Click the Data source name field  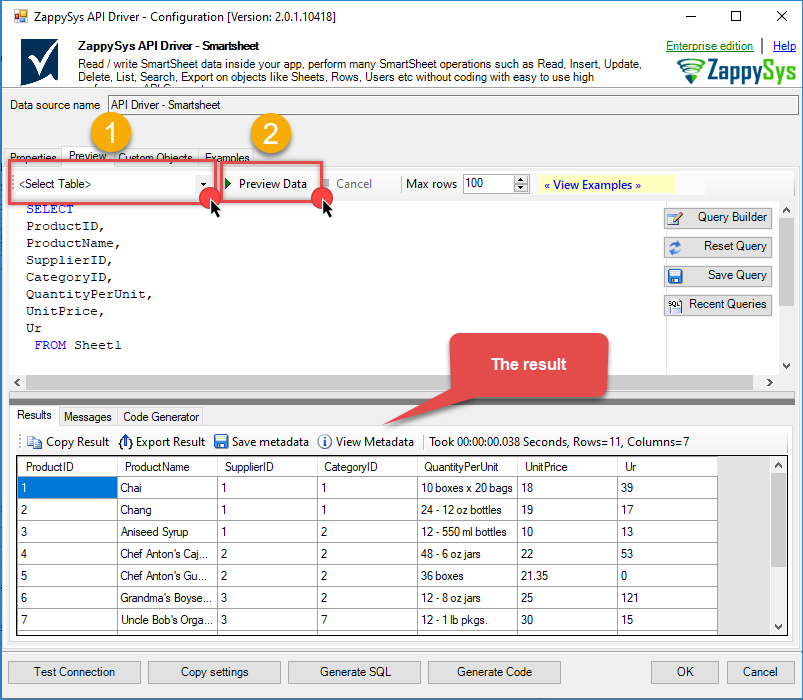tap(453, 105)
